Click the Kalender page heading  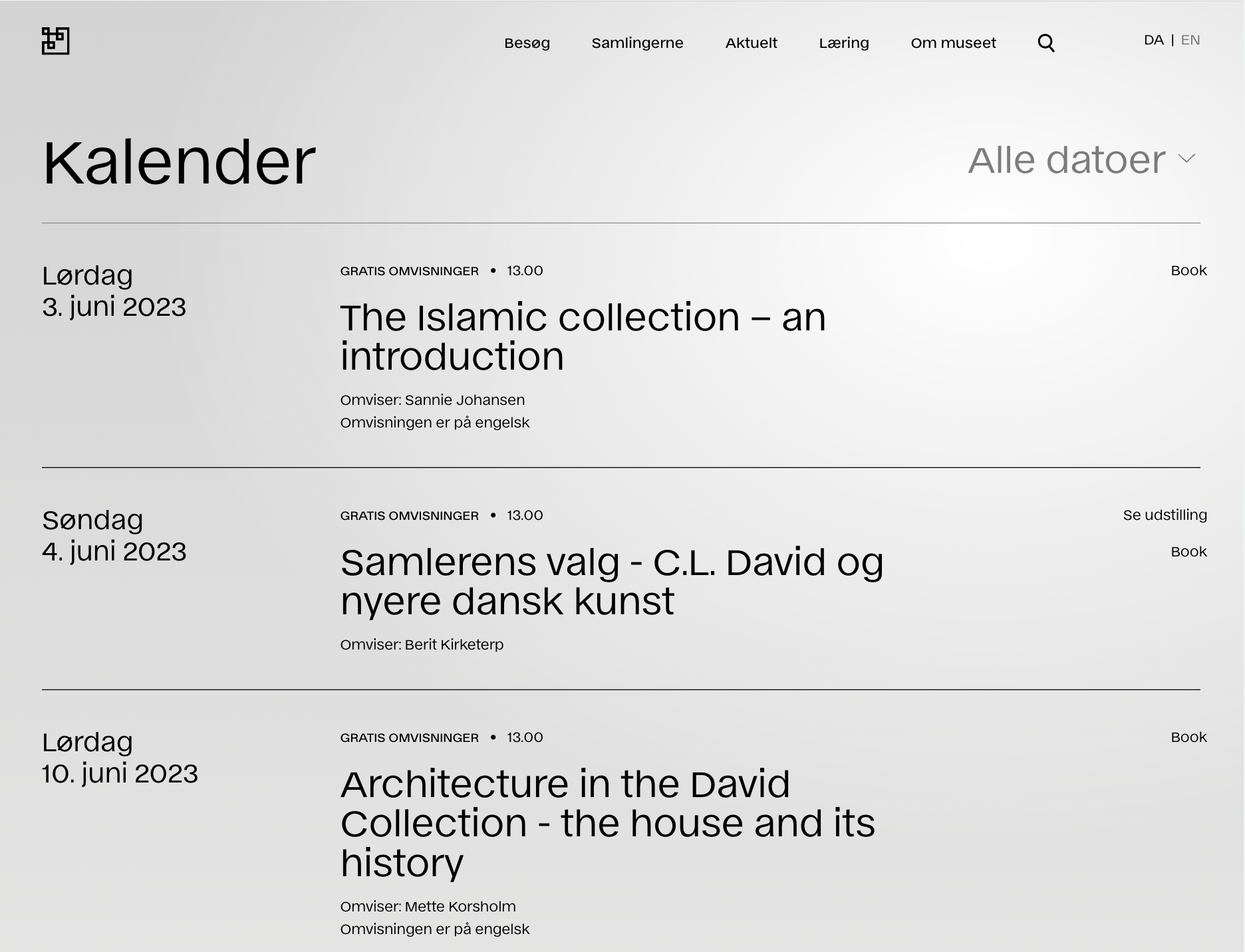(179, 162)
